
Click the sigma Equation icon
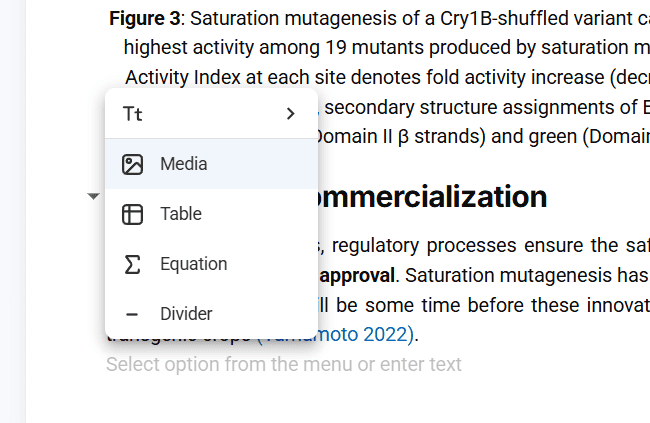click(132, 264)
